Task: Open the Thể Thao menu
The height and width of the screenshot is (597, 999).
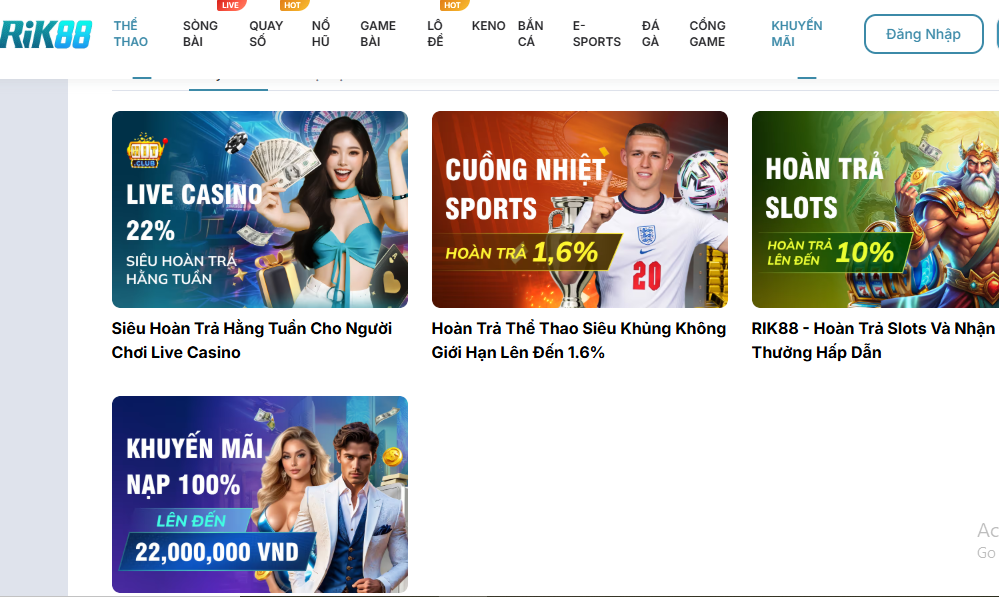Action: (130, 34)
